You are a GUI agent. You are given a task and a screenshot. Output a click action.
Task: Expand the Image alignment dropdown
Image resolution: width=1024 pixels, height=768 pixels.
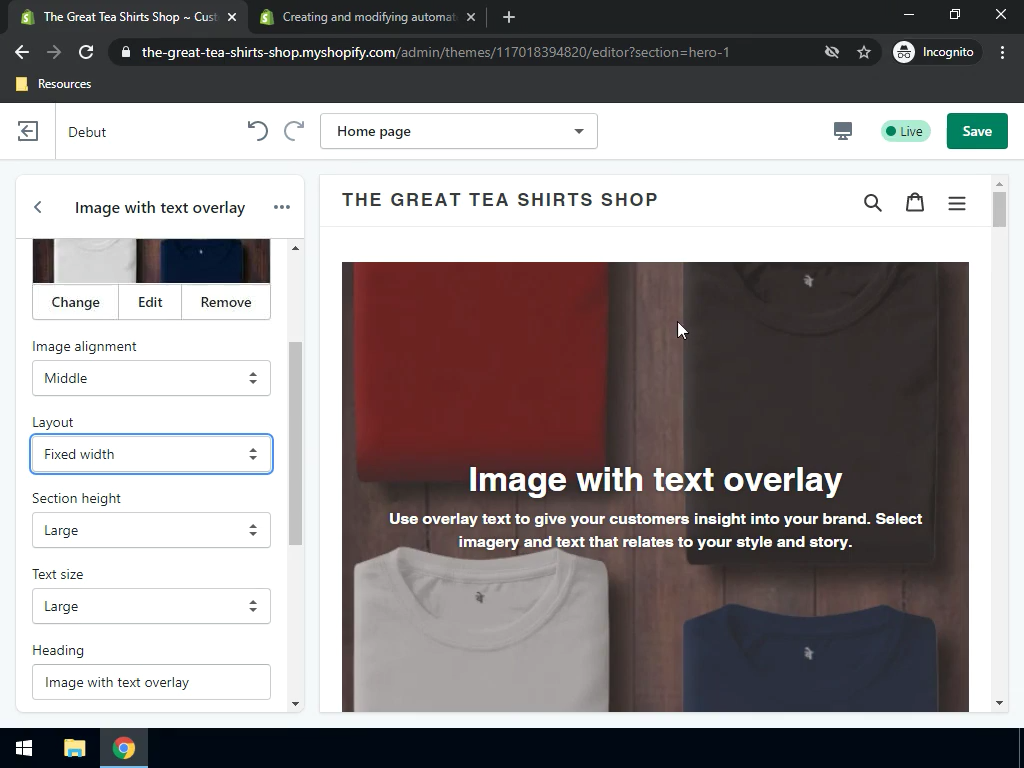(151, 378)
